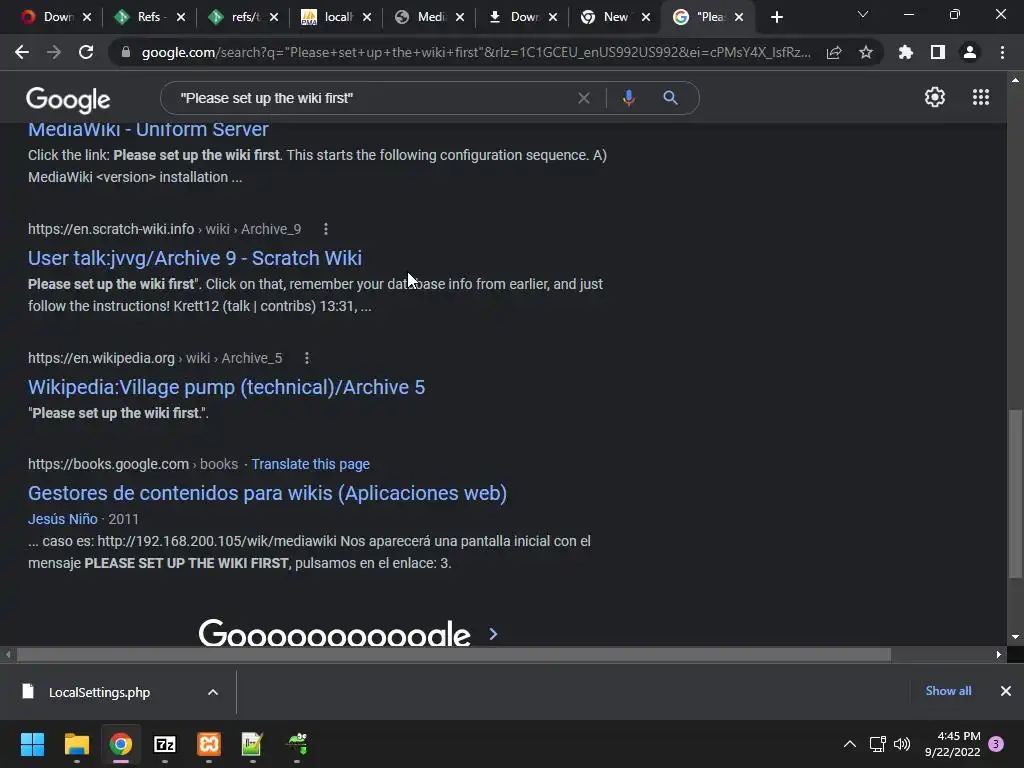This screenshot has height=768, width=1024.
Task: Click the browser forward arrow
Action: click(x=54, y=52)
